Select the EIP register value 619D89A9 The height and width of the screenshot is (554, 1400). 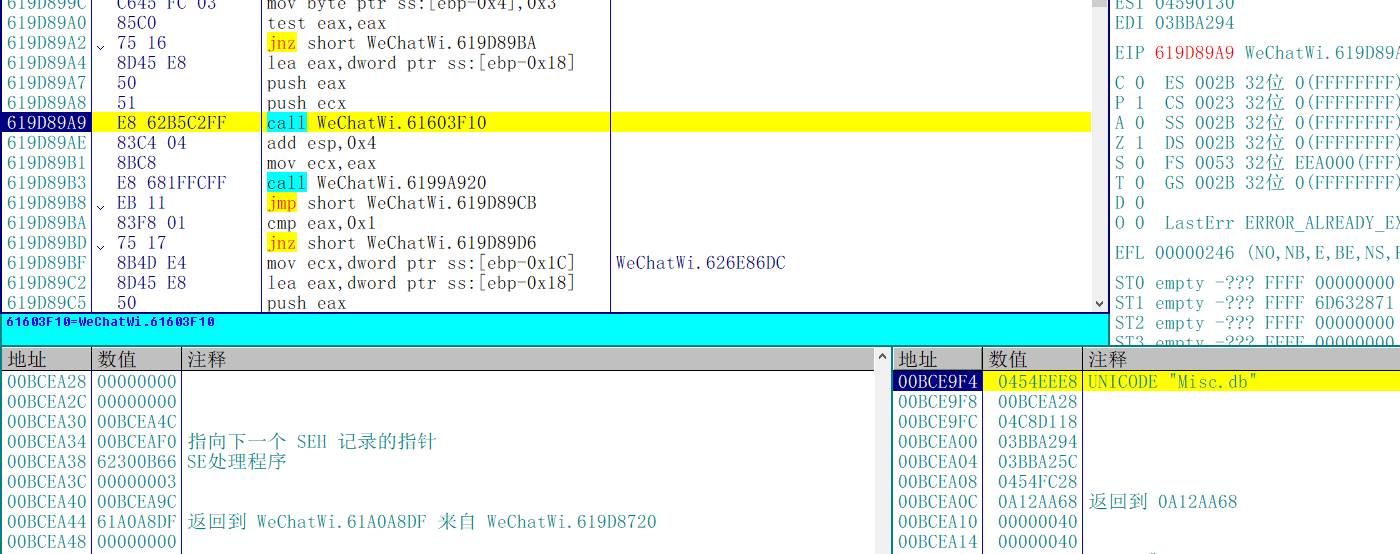1194,53
